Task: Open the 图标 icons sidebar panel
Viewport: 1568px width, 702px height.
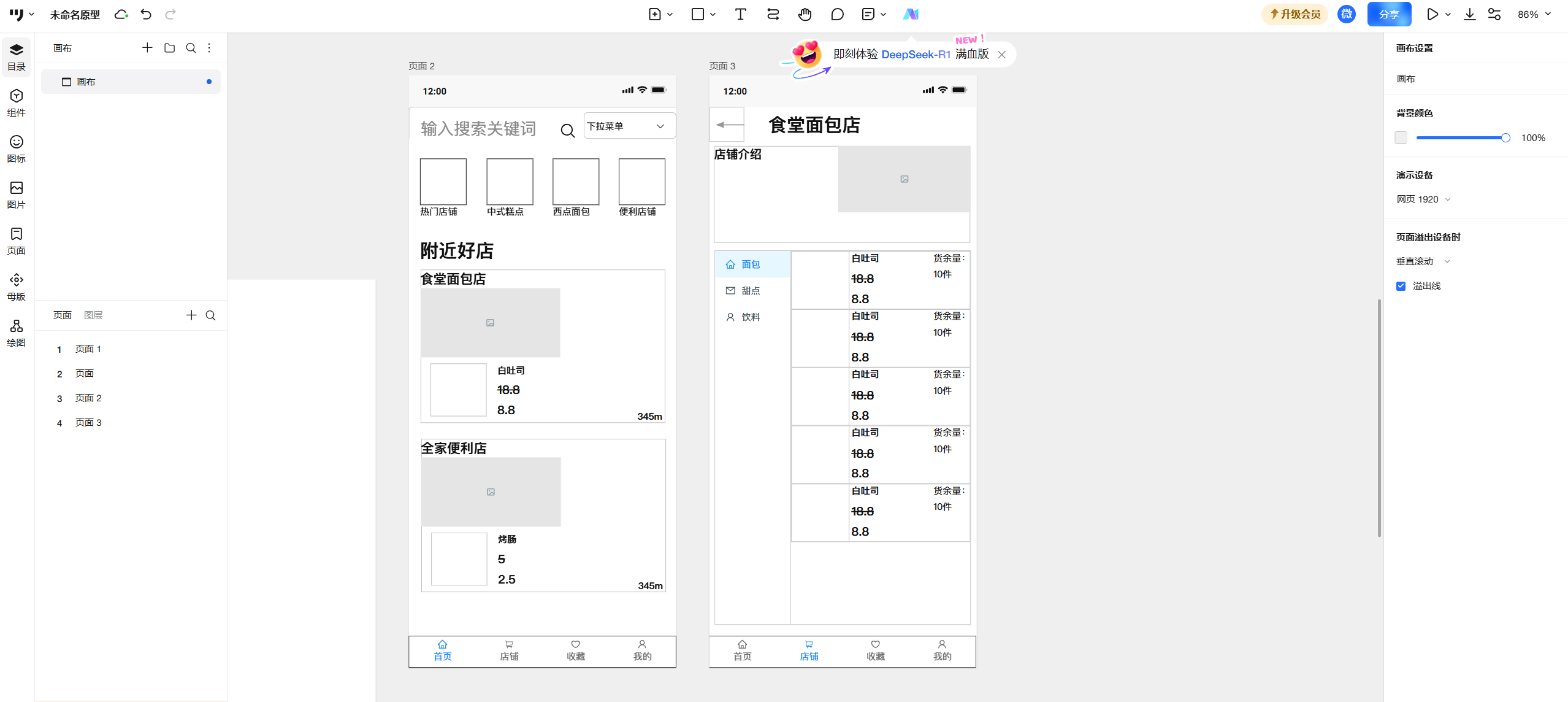Action: (x=17, y=148)
